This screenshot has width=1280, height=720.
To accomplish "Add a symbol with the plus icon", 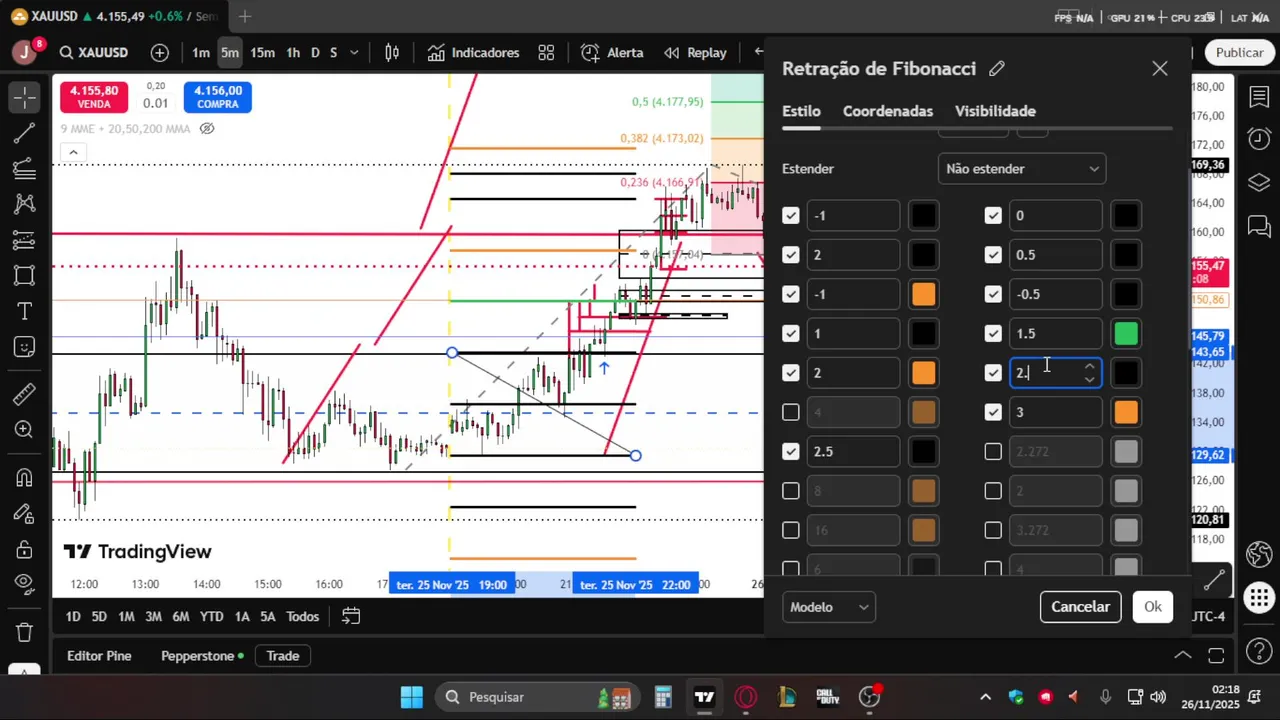I will pyautogui.click(x=160, y=52).
